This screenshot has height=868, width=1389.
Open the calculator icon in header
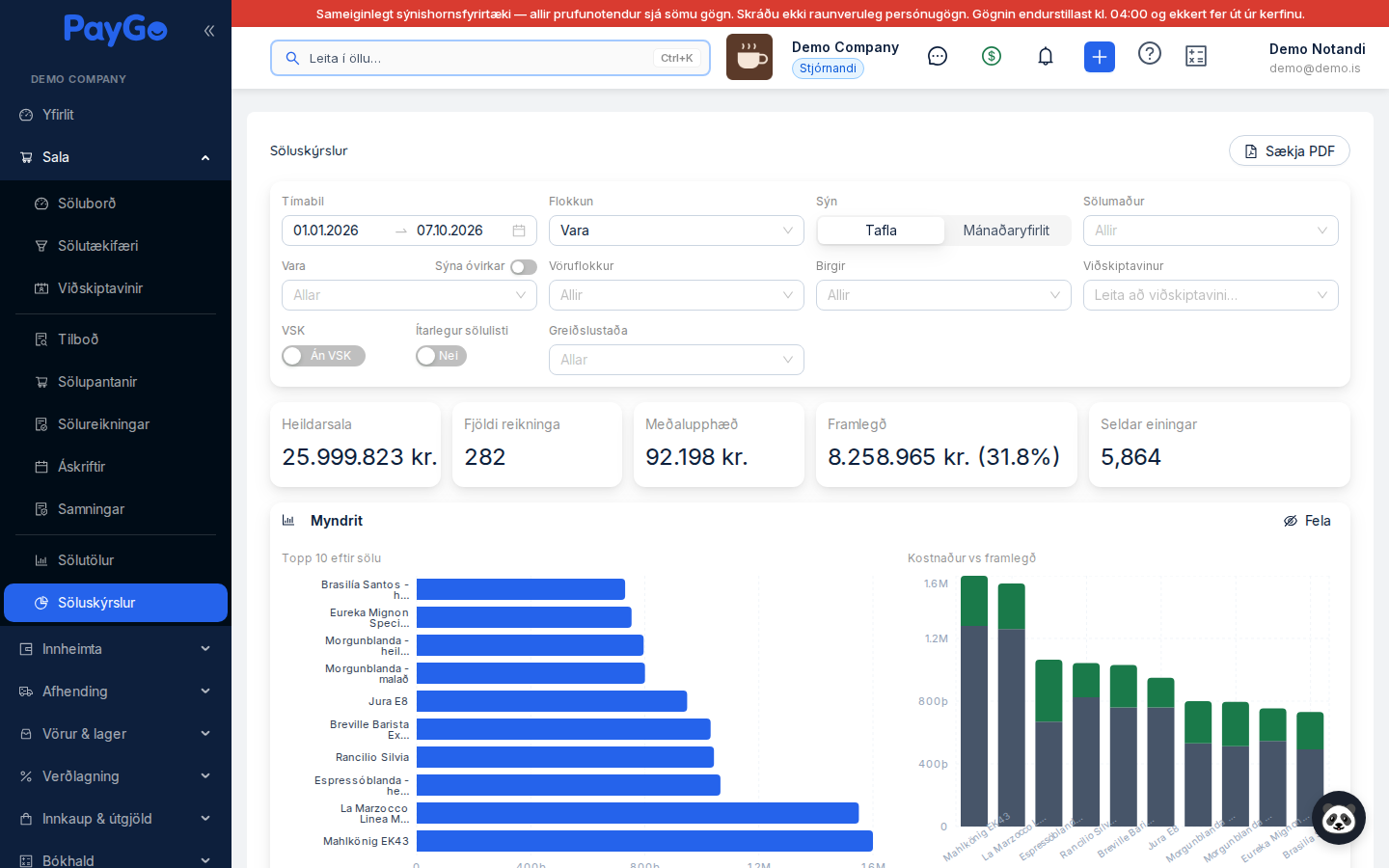1196,56
